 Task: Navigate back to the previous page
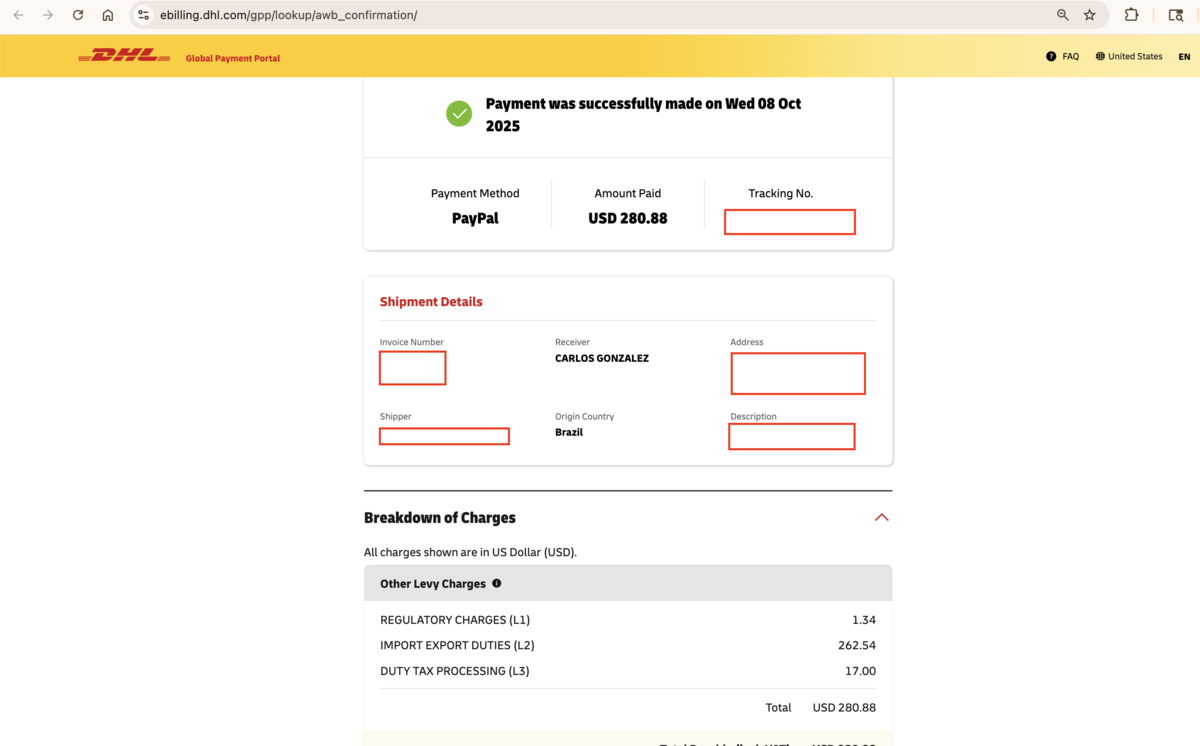[x=18, y=15]
